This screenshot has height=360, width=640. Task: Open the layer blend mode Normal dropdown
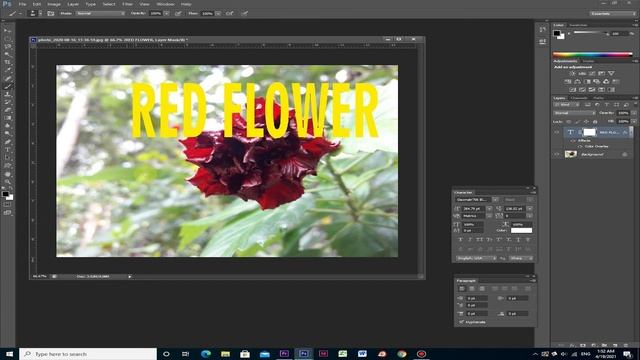pyautogui.click(x=574, y=113)
